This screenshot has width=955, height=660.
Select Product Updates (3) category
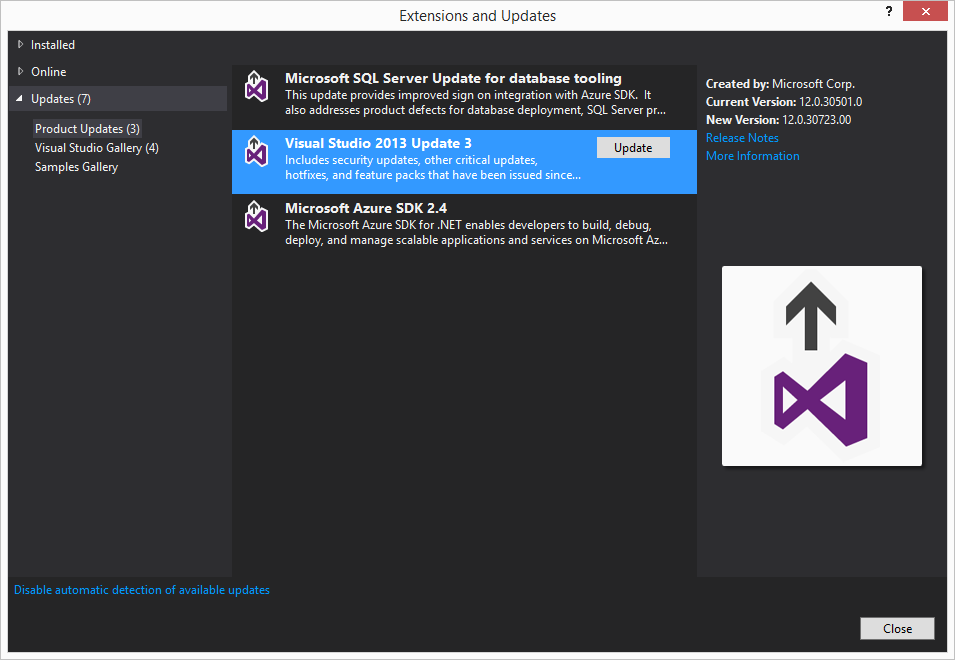(x=87, y=129)
